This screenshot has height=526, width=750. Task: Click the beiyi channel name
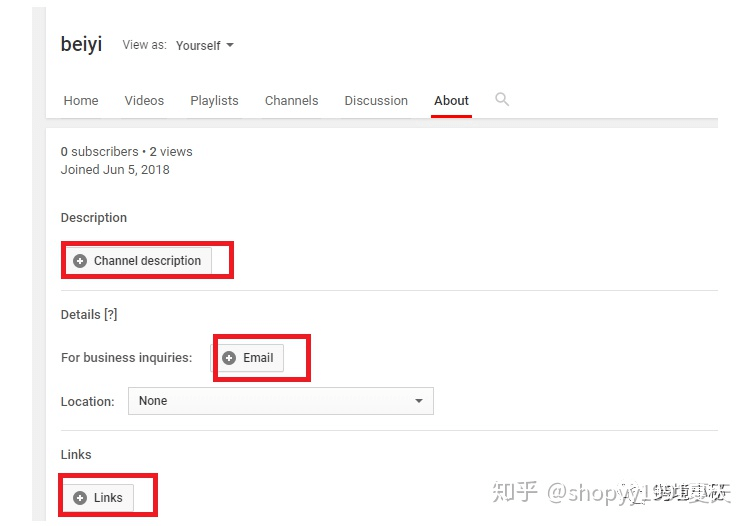pos(81,45)
